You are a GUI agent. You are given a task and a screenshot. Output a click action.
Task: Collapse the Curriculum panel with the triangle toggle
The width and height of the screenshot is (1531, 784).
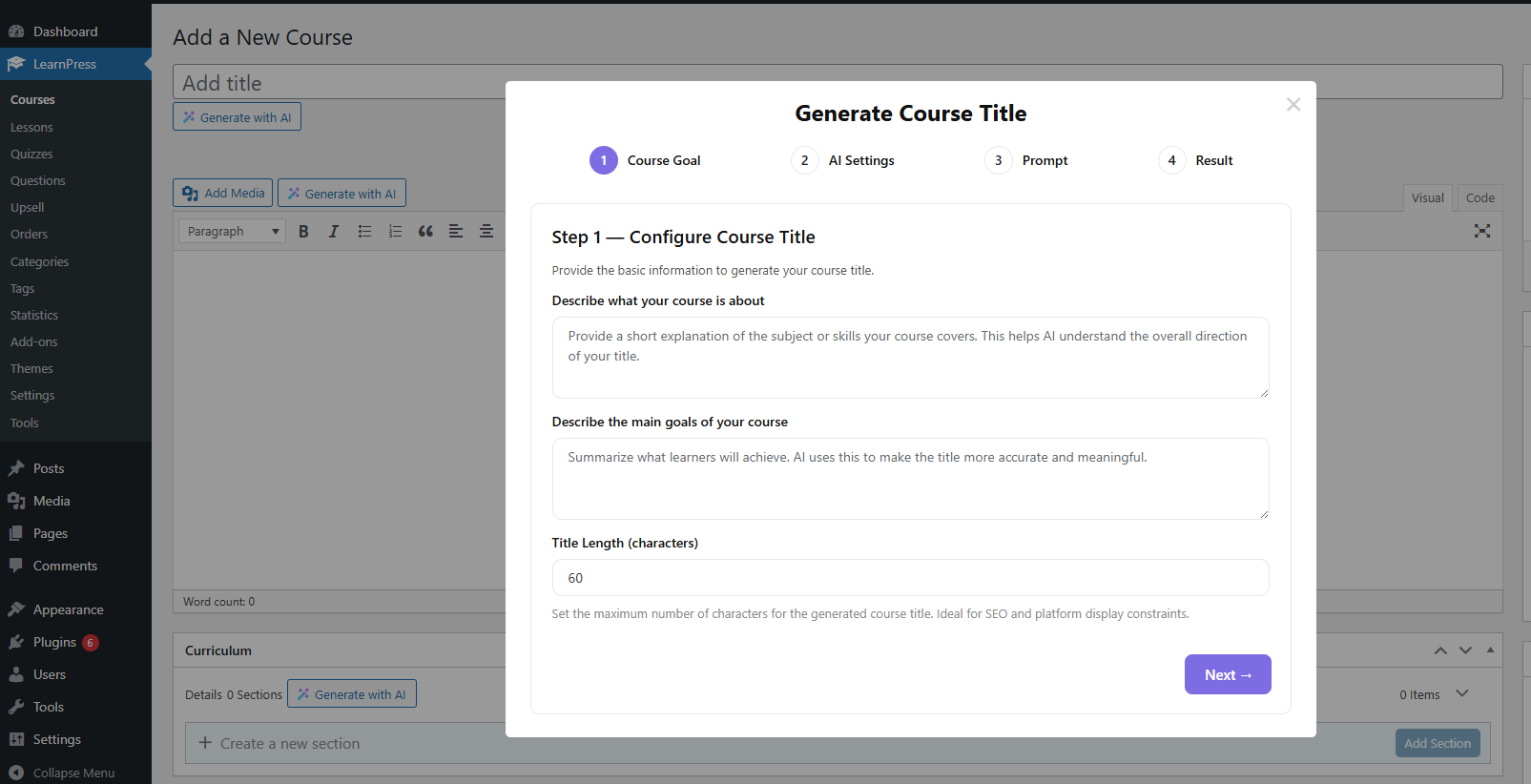[1490, 650]
